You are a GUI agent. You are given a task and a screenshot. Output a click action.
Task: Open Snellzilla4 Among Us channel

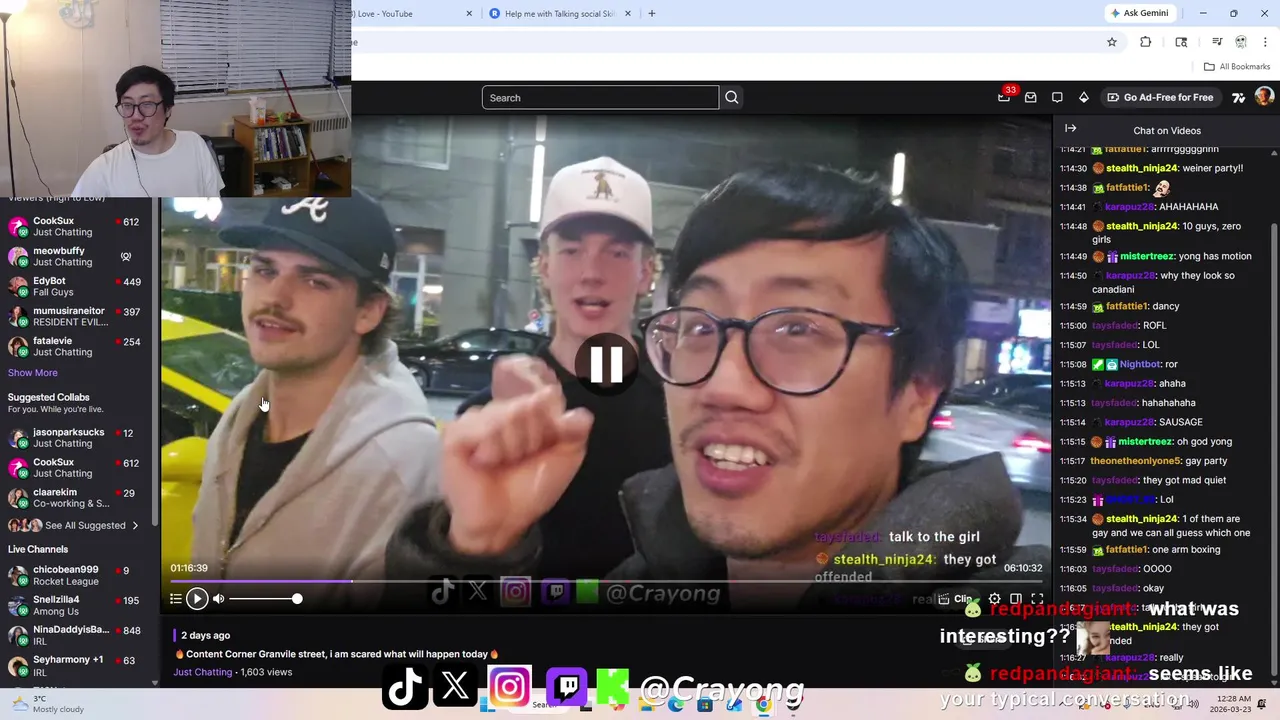(75, 605)
